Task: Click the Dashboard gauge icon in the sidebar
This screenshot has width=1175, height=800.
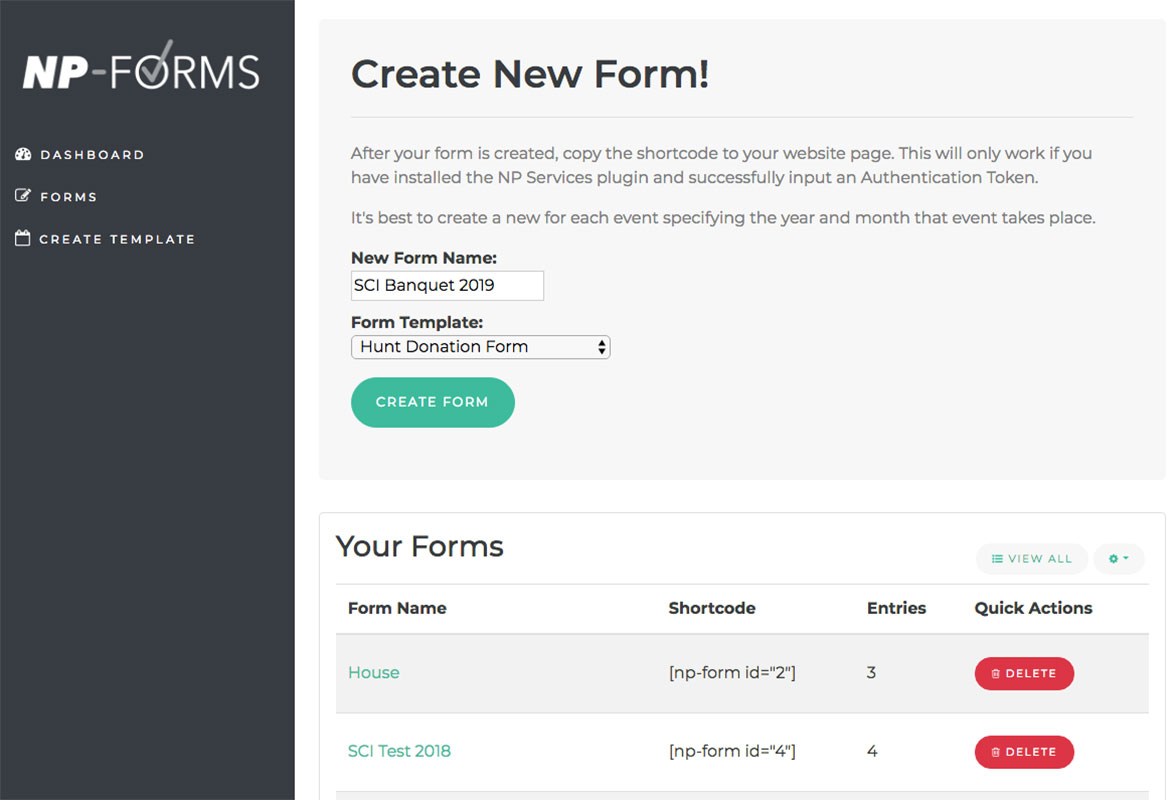Action: (24, 154)
